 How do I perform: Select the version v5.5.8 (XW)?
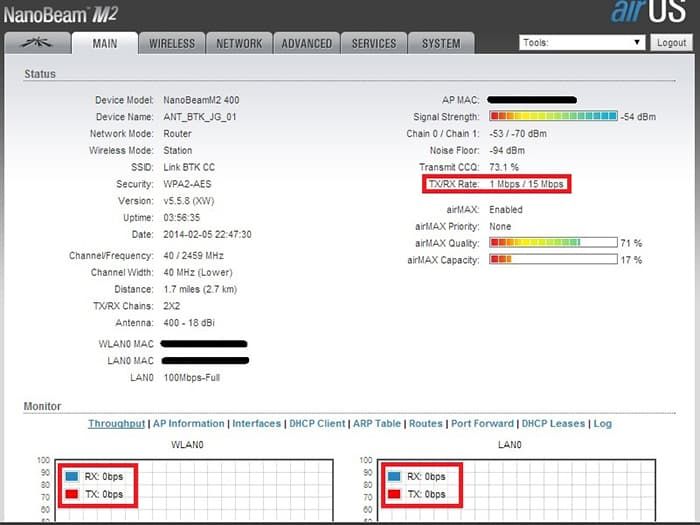[188, 201]
